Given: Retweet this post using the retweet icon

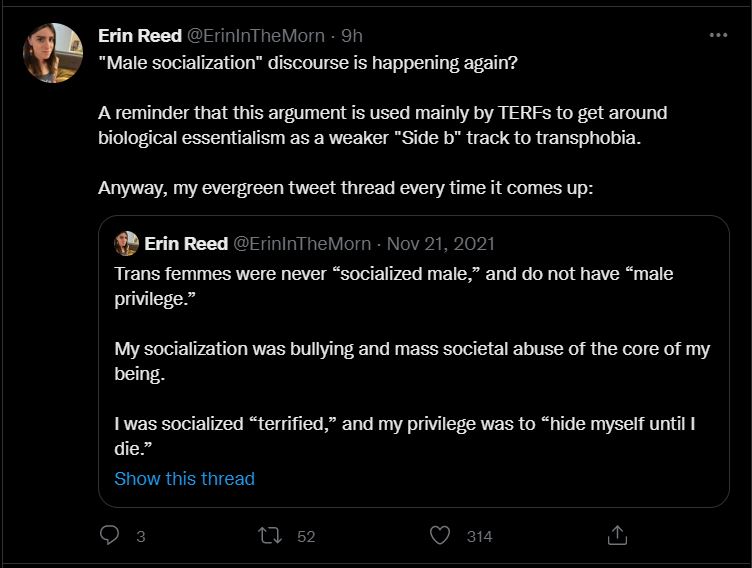Looking at the screenshot, I should (270, 536).
